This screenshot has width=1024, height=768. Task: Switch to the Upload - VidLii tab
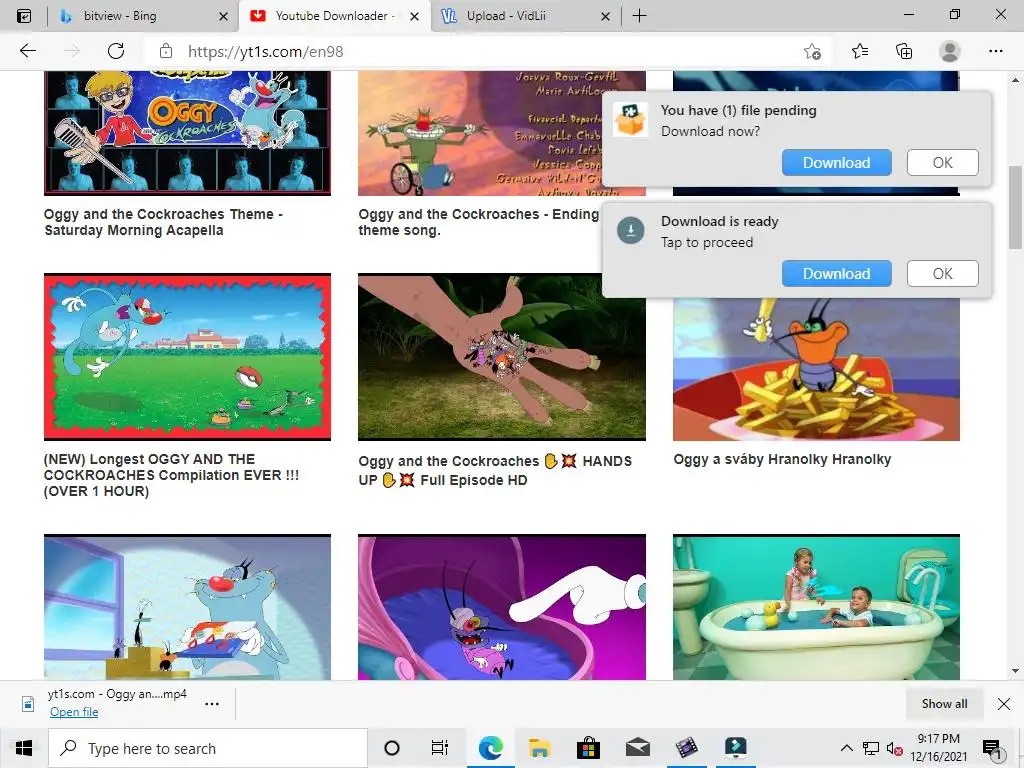(526, 16)
